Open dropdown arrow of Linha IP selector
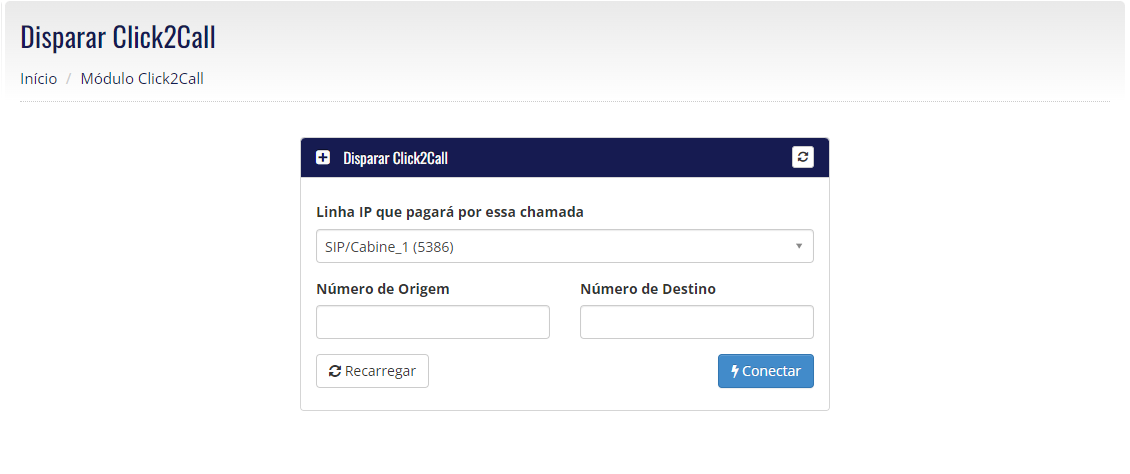The image size is (1130, 474). point(798,246)
